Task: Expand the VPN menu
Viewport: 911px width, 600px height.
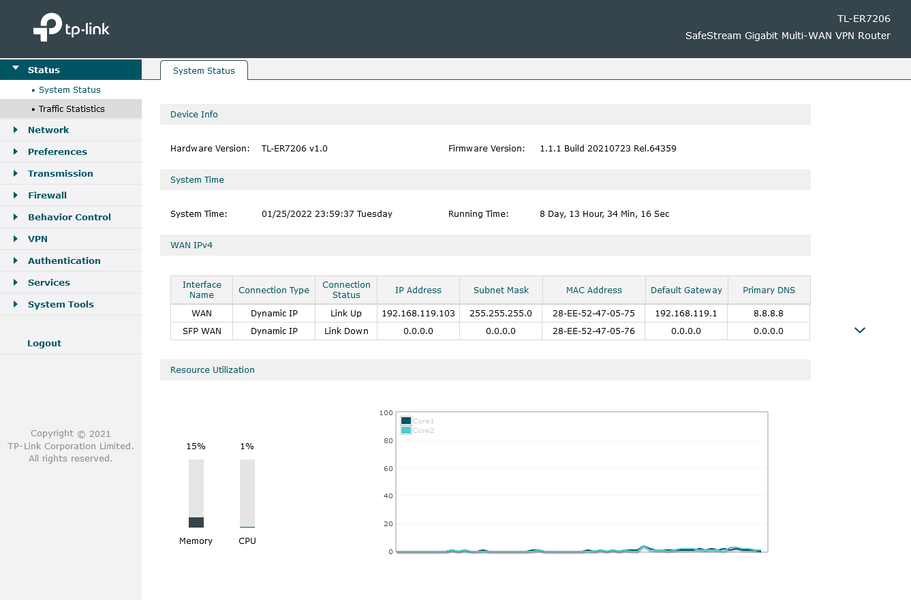Action: (x=37, y=239)
